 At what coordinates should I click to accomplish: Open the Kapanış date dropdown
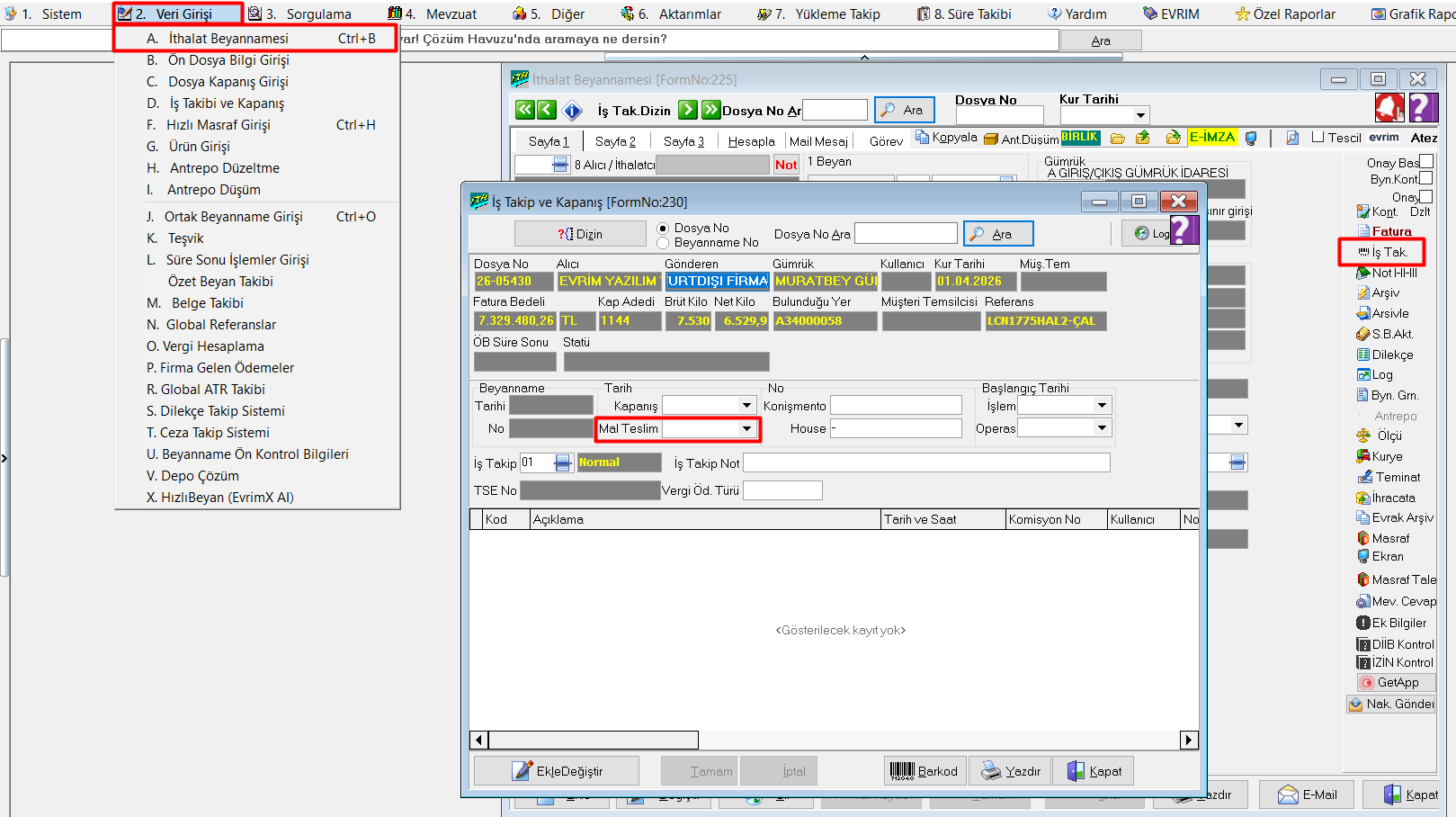746,406
